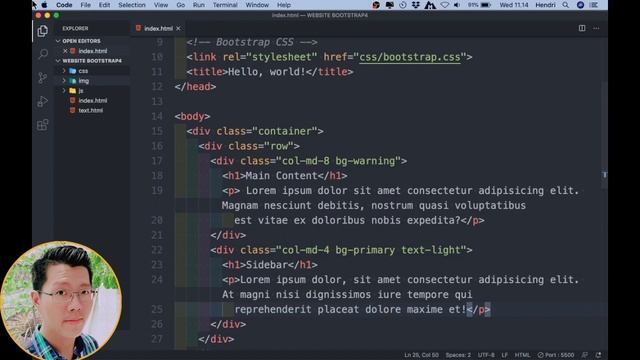Open the Edit menu
The width and height of the screenshot is (640, 360).
(x=104, y=5)
